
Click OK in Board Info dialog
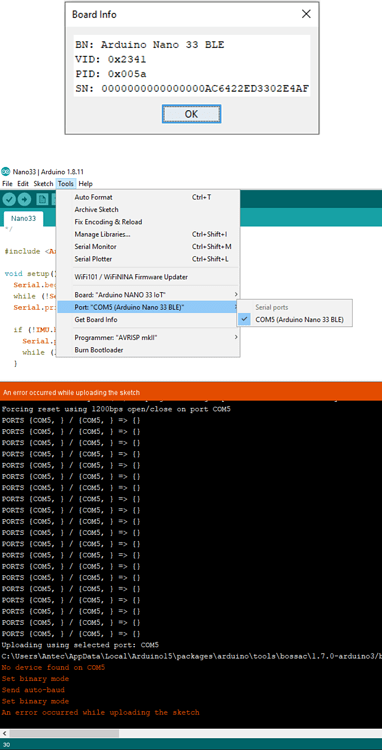pos(191,114)
